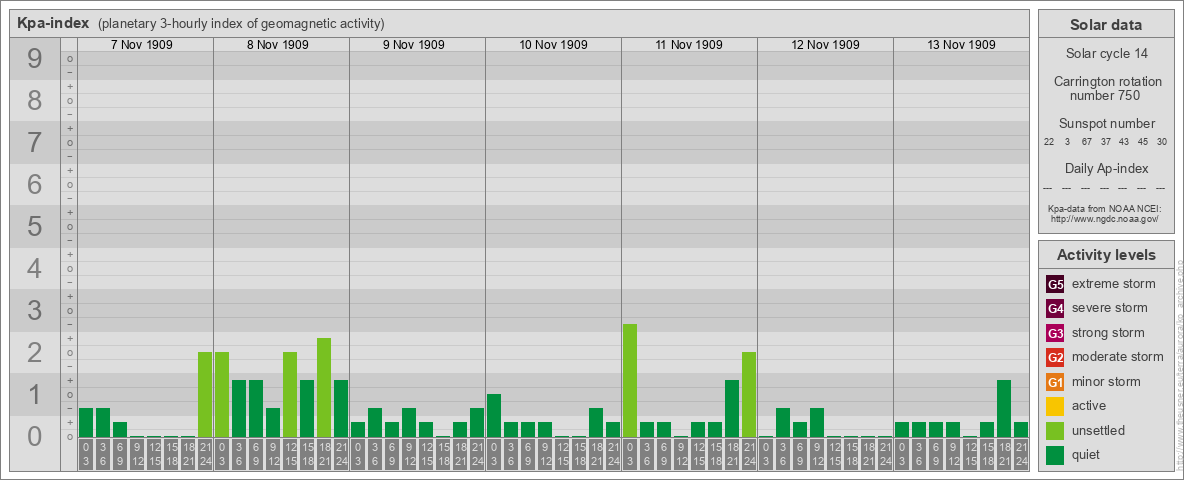The width and height of the screenshot is (1184, 480).
Task: Click the '0 3' time slot label under 11 Nov
Action: (x=630, y=455)
